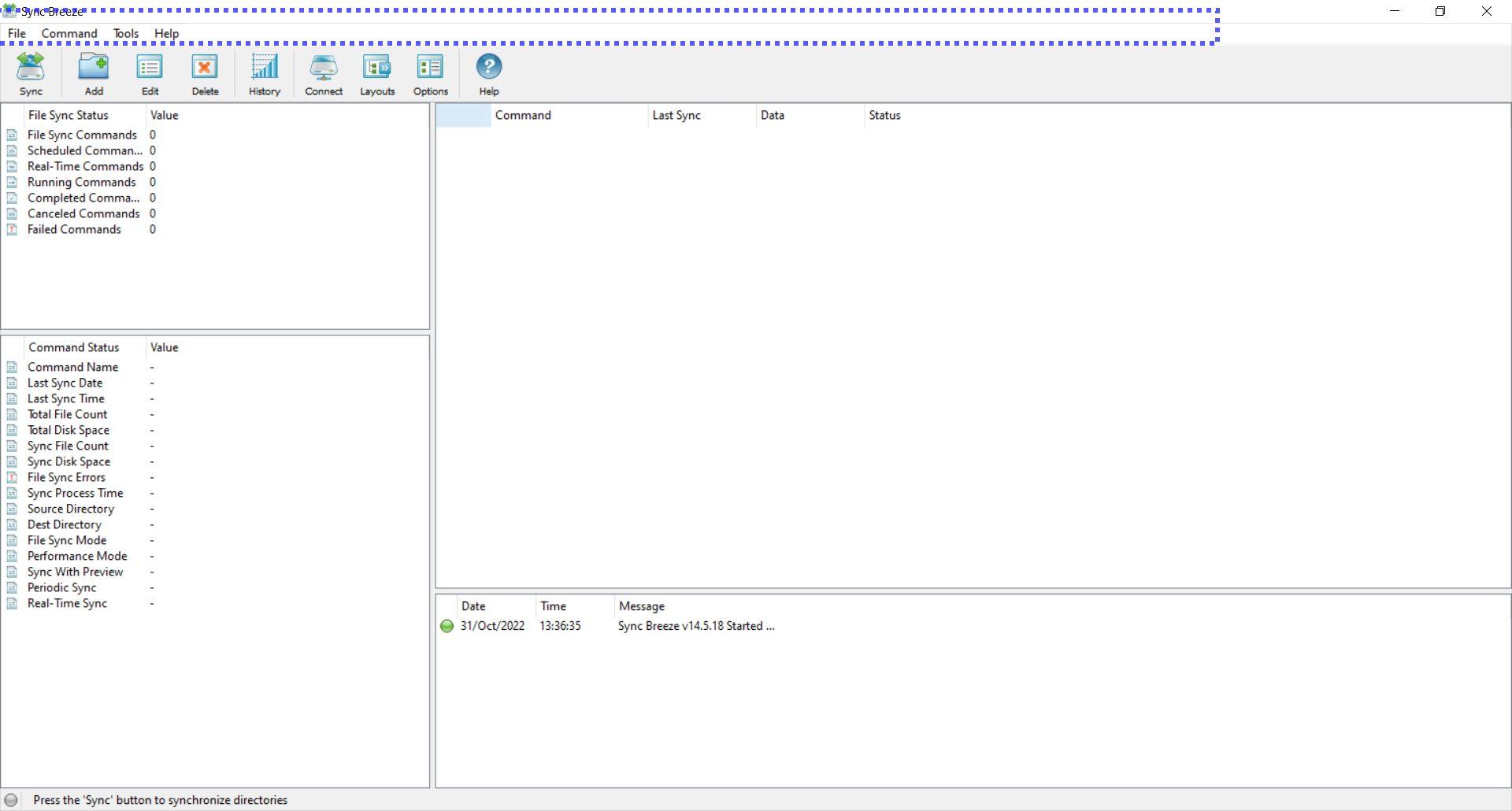Click the Data column header
Viewport: 1512px width, 811px height.
point(810,115)
